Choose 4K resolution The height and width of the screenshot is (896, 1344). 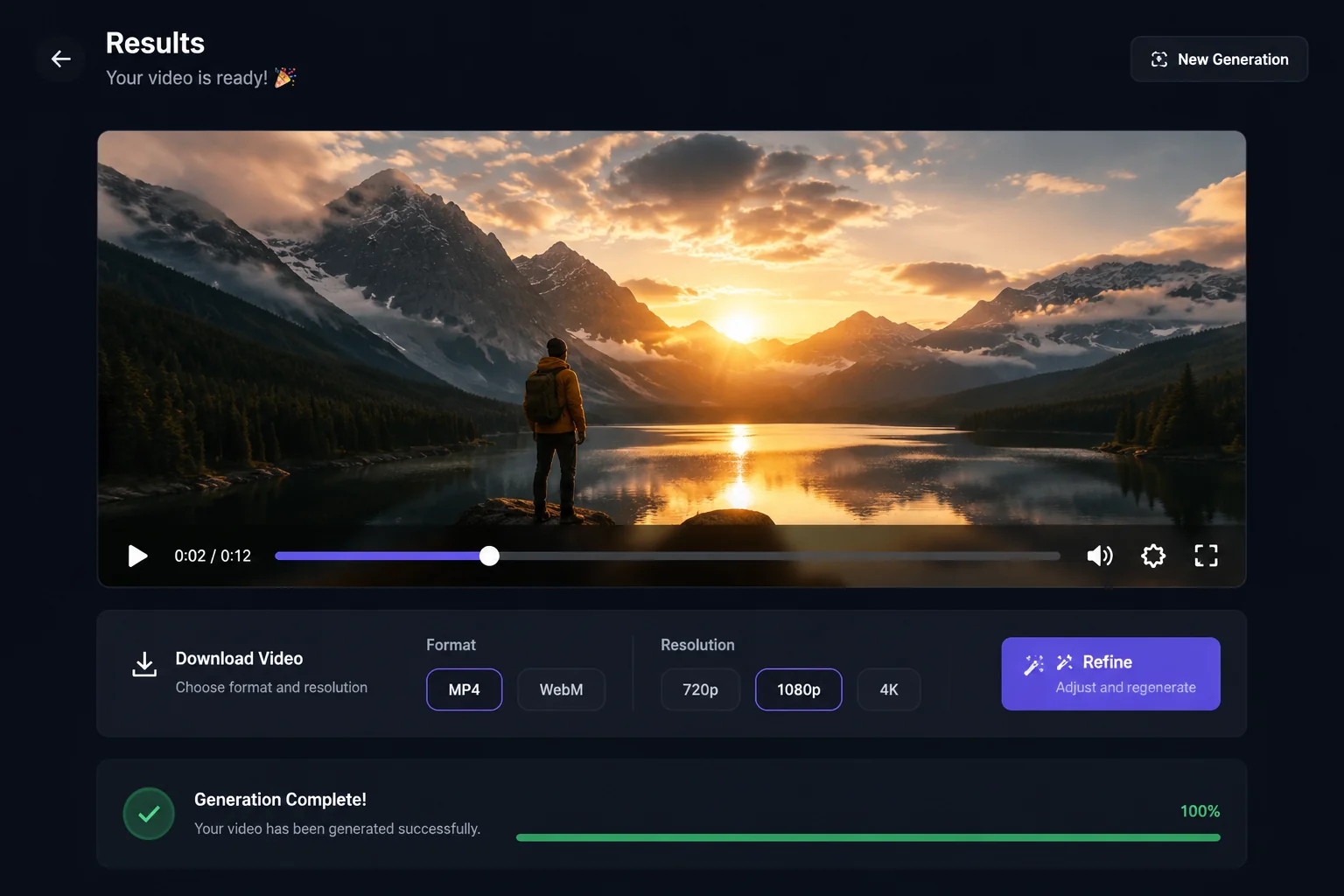pos(889,689)
